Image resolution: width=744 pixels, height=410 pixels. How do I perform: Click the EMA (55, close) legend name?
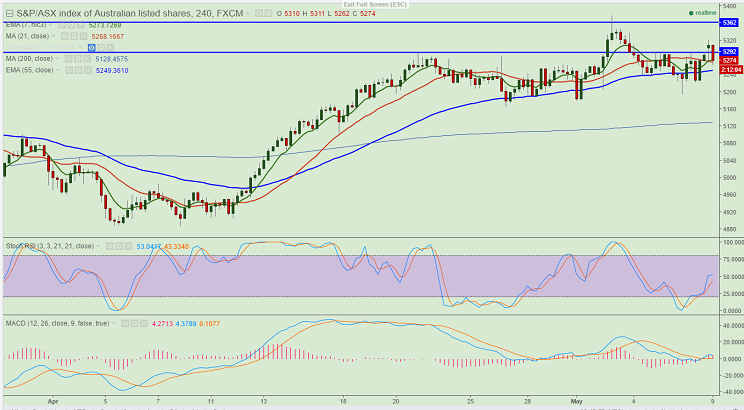[29, 70]
